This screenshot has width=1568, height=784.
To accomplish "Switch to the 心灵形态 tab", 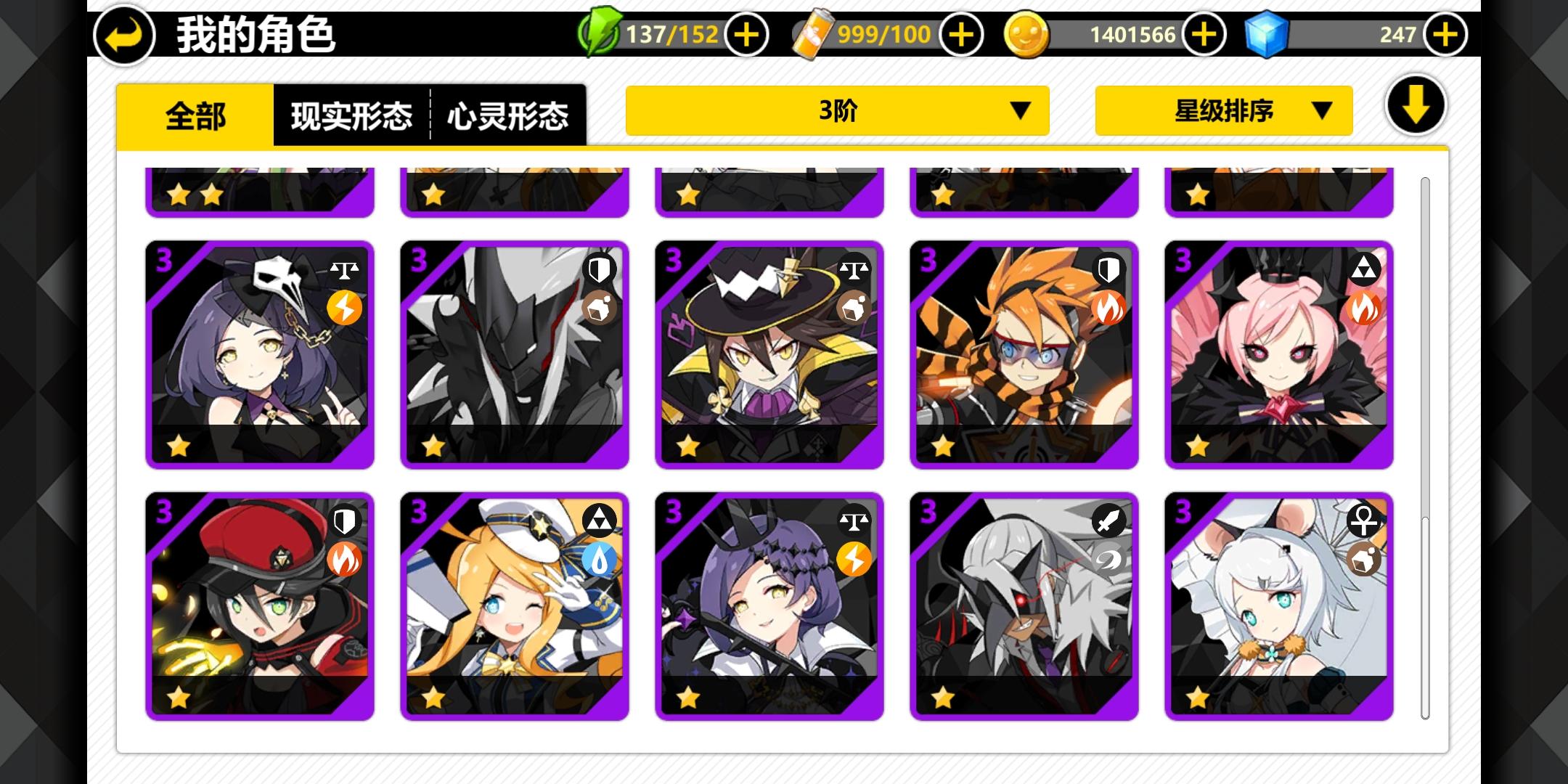I will (x=507, y=115).
